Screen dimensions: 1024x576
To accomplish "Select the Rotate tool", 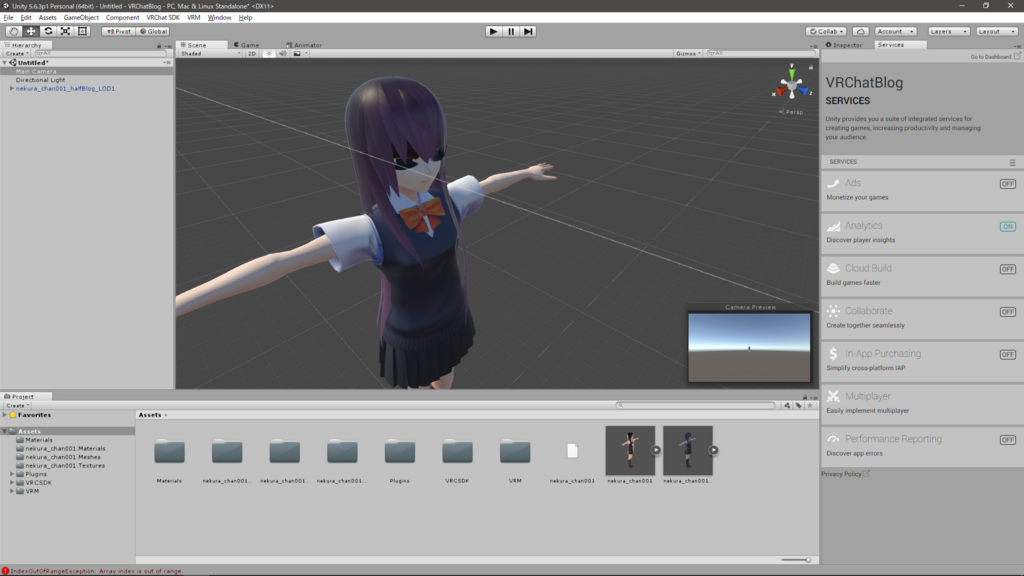I will (48, 31).
